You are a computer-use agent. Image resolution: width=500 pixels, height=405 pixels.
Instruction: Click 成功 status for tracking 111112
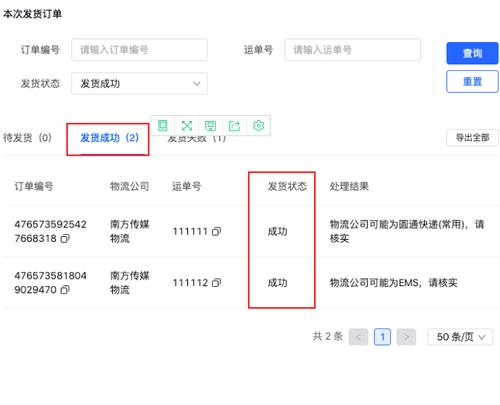coord(277,283)
